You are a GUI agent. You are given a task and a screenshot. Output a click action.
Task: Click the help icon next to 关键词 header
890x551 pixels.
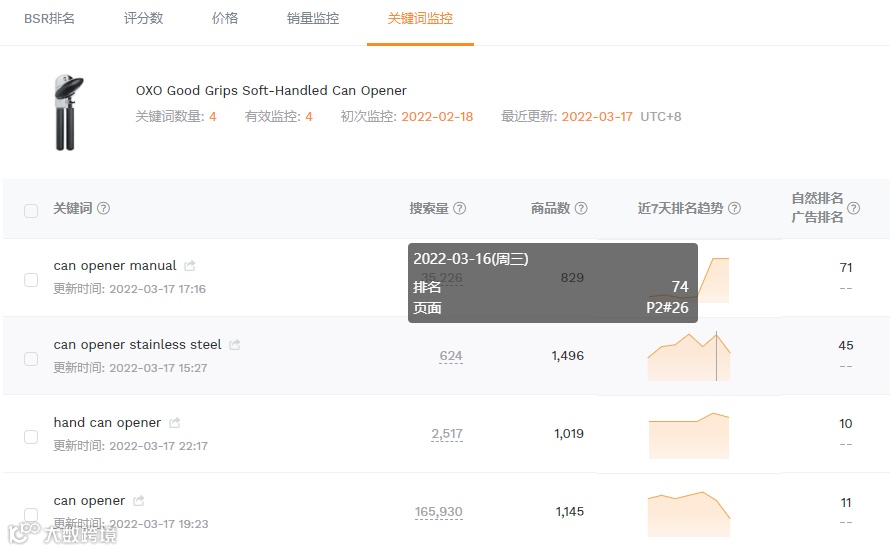tap(103, 208)
